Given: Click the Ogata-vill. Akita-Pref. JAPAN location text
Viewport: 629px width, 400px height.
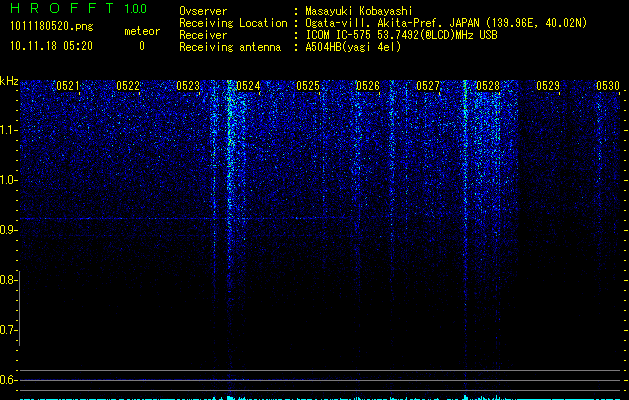Looking at the screenshot, I should point(446,23).
